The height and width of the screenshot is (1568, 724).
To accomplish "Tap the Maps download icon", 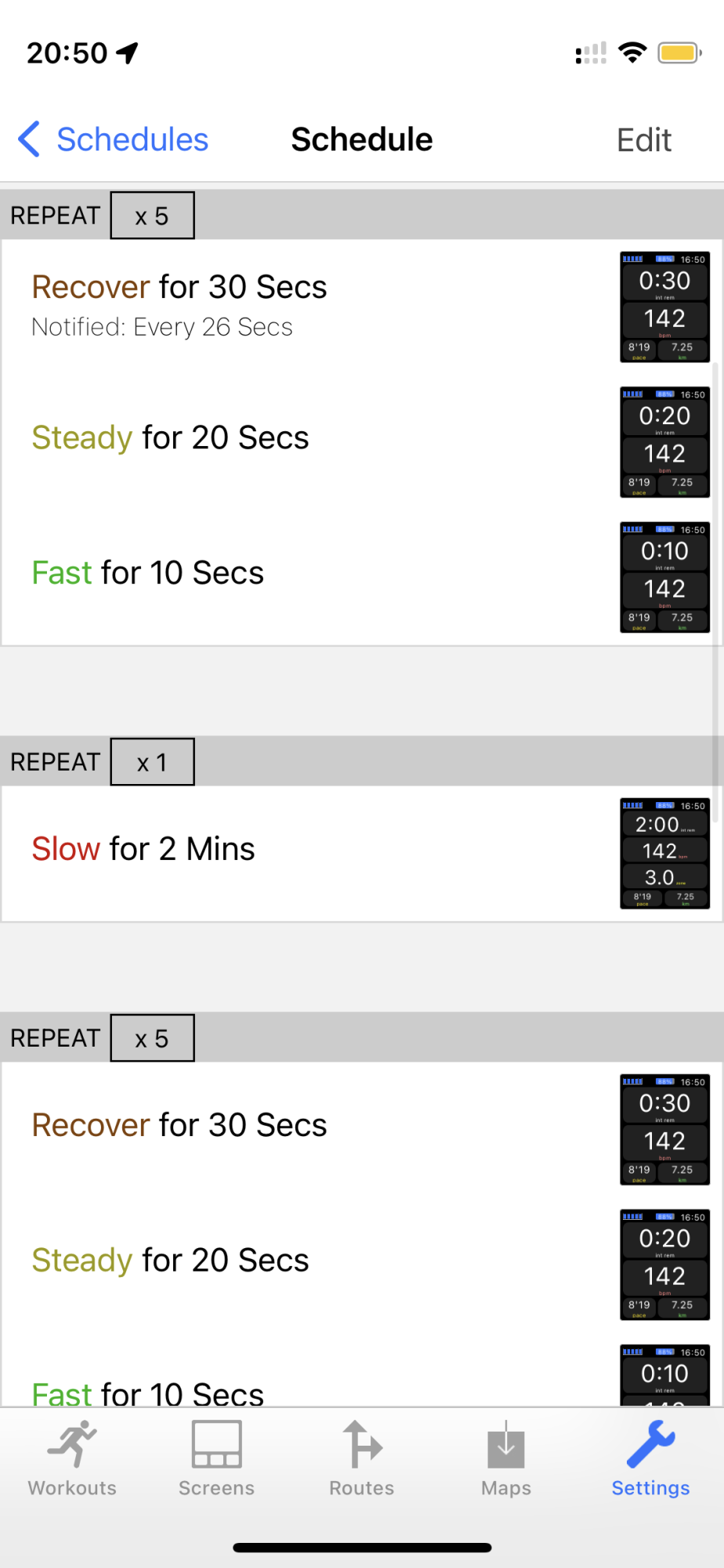I will pos(506,1446).
